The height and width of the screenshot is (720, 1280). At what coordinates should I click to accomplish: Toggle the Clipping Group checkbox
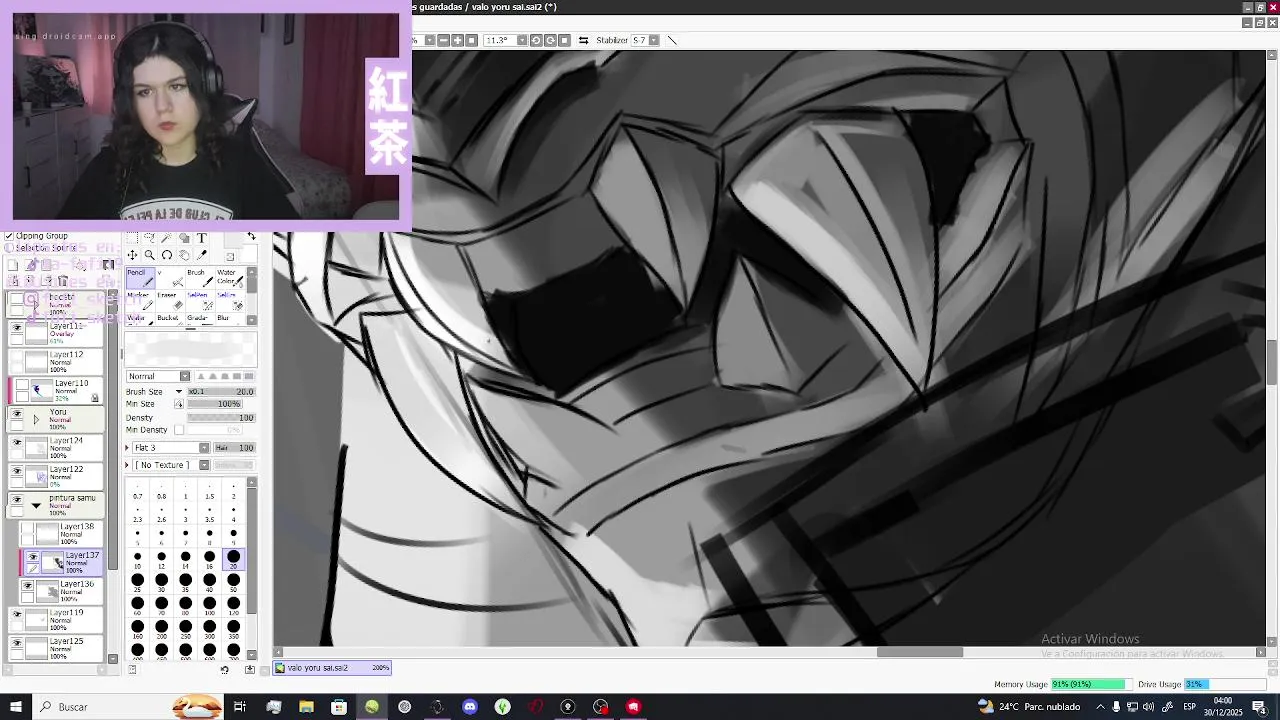coord(9,237)
